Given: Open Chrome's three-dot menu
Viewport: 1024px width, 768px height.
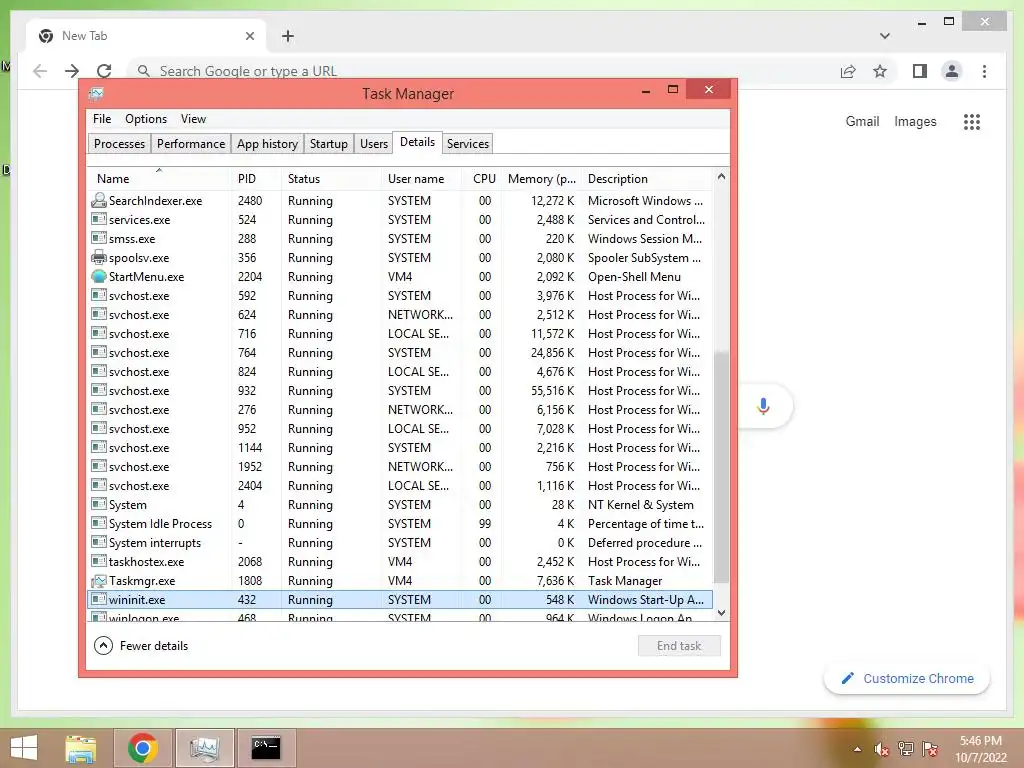Looking at the screenshot, I should click(x=984, y=71).
